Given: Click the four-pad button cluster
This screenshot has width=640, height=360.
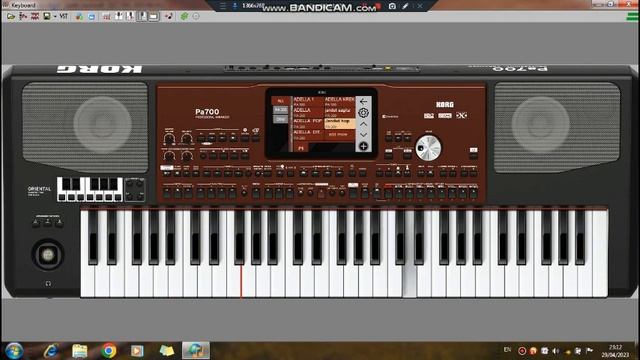Looking at the screenshot, I should (134, 190).
